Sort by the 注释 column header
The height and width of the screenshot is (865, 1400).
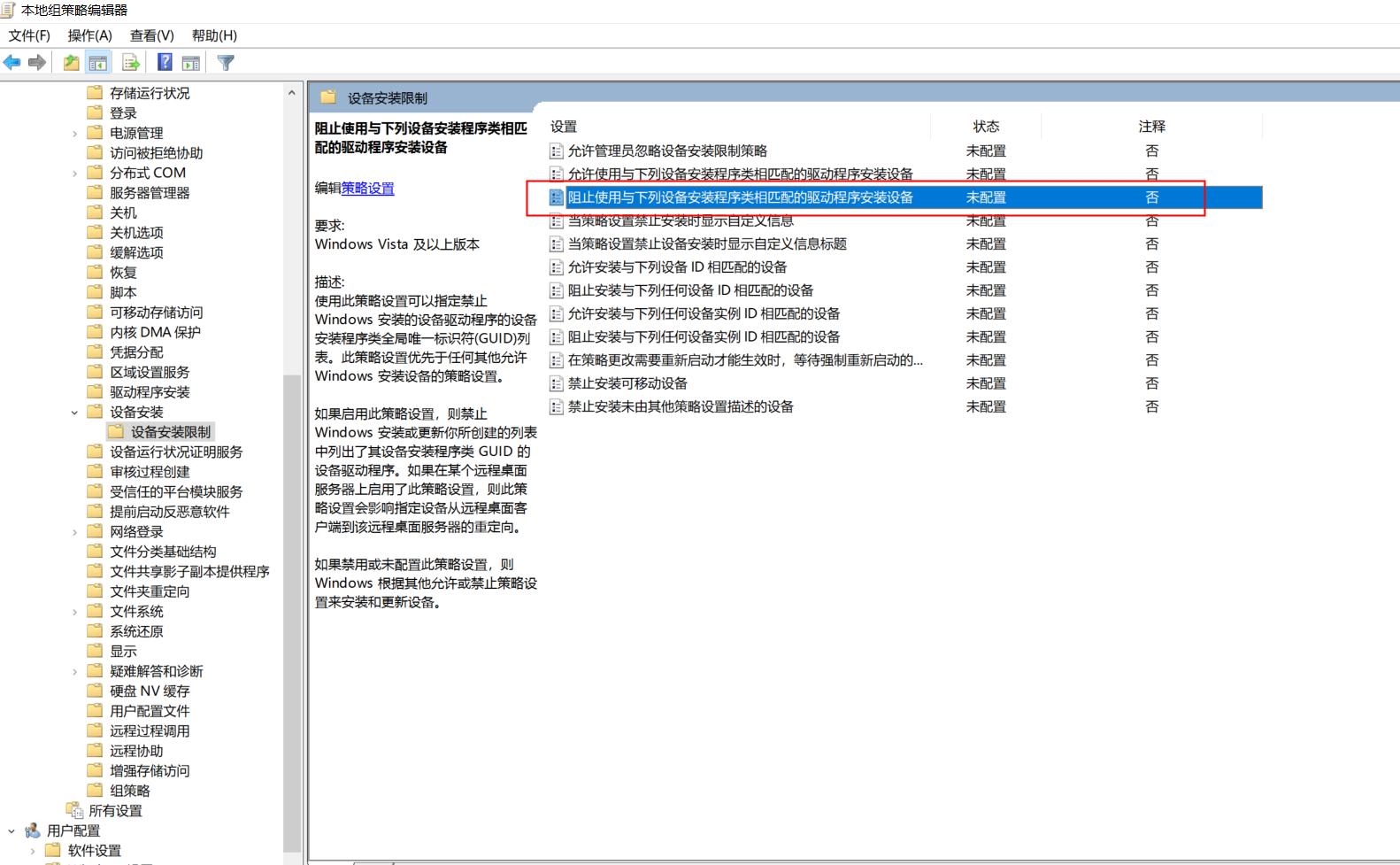pyautogui.click(x=1152, y=127)
